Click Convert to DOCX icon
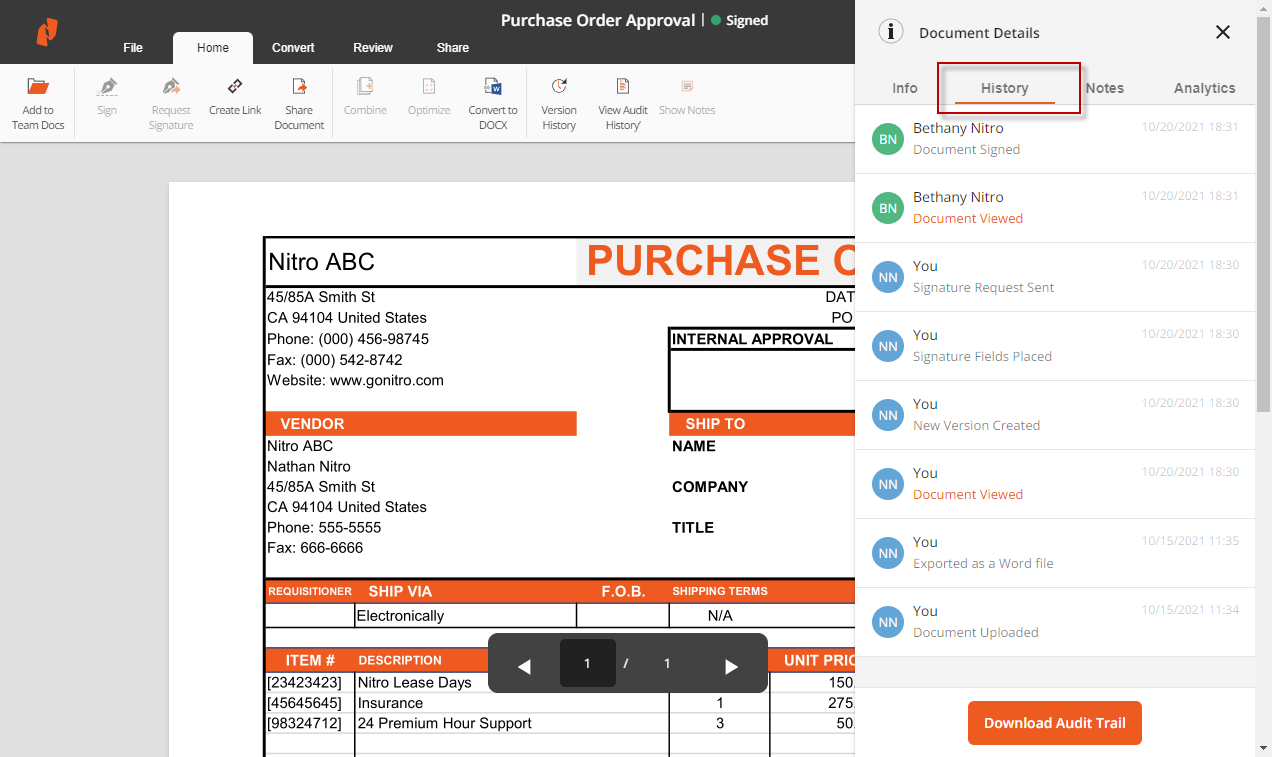 (x=492, y=87)
